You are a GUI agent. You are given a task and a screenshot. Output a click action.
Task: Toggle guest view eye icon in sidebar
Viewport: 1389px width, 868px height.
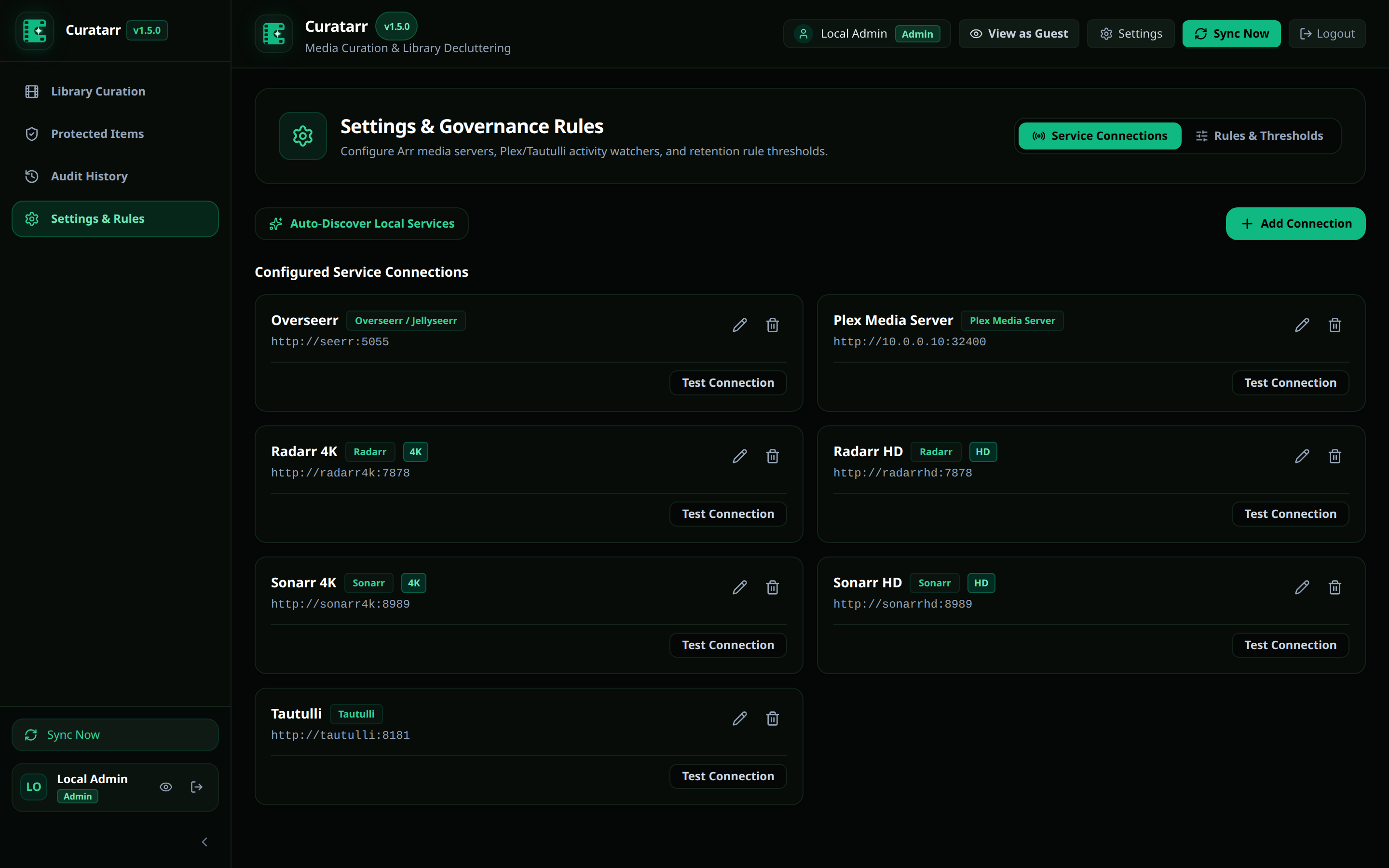click(165, 787)
